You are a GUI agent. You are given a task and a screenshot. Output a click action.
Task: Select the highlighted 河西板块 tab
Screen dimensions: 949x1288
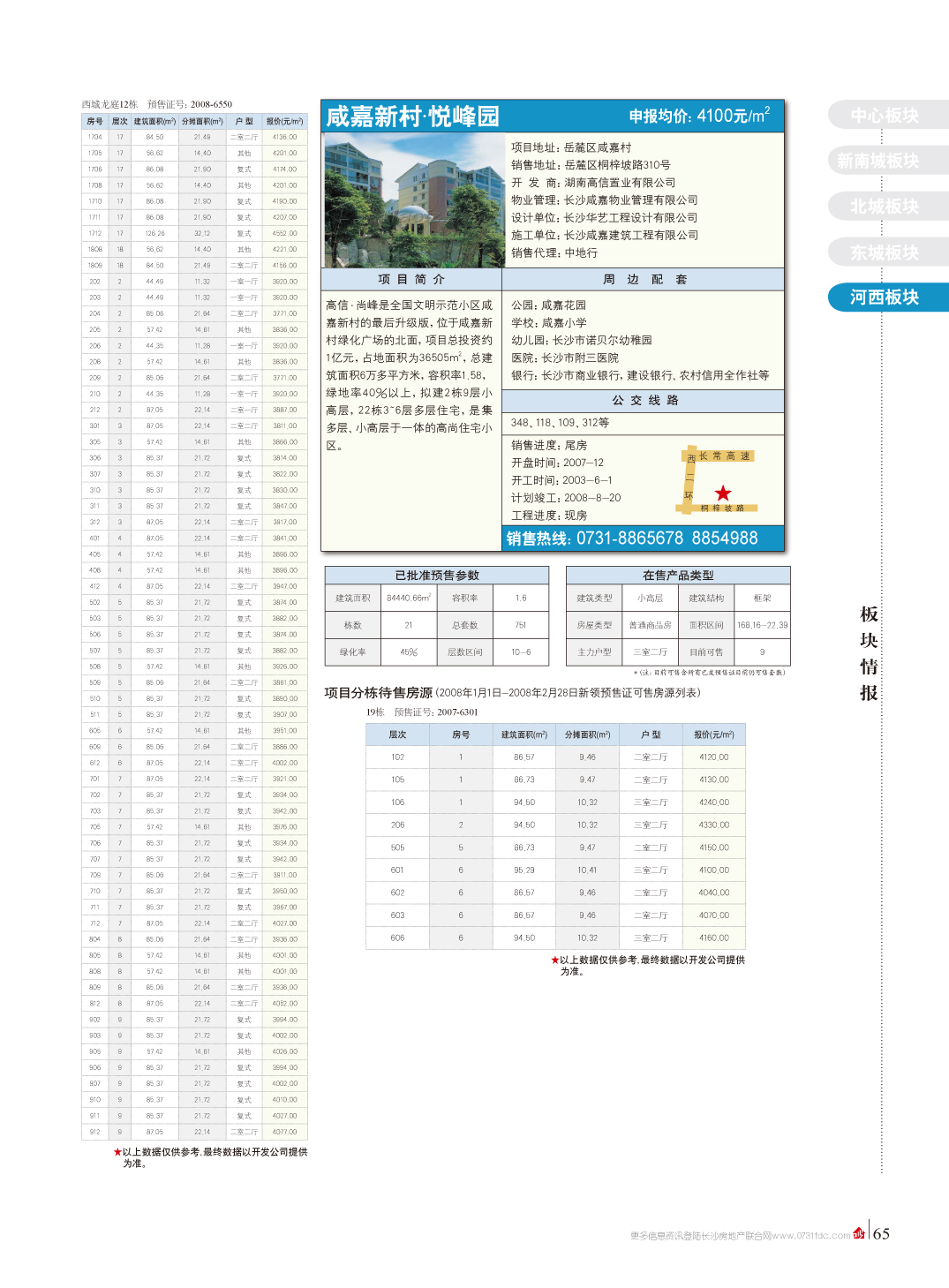tap(885, 298)
